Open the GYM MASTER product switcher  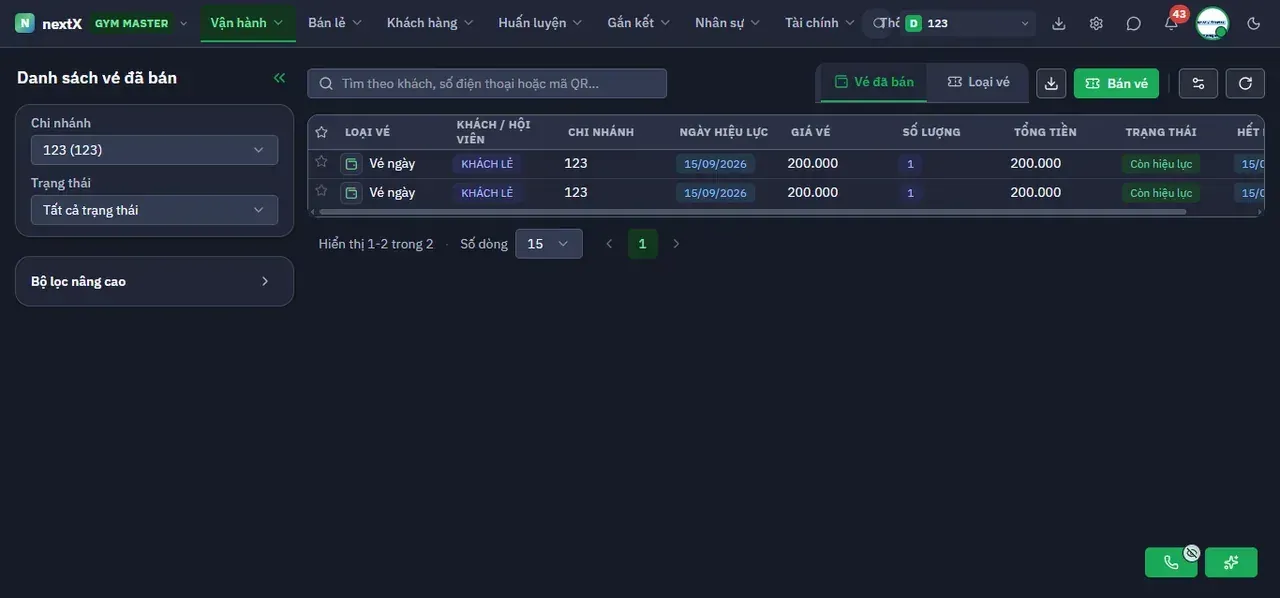(x=140, y=23)
